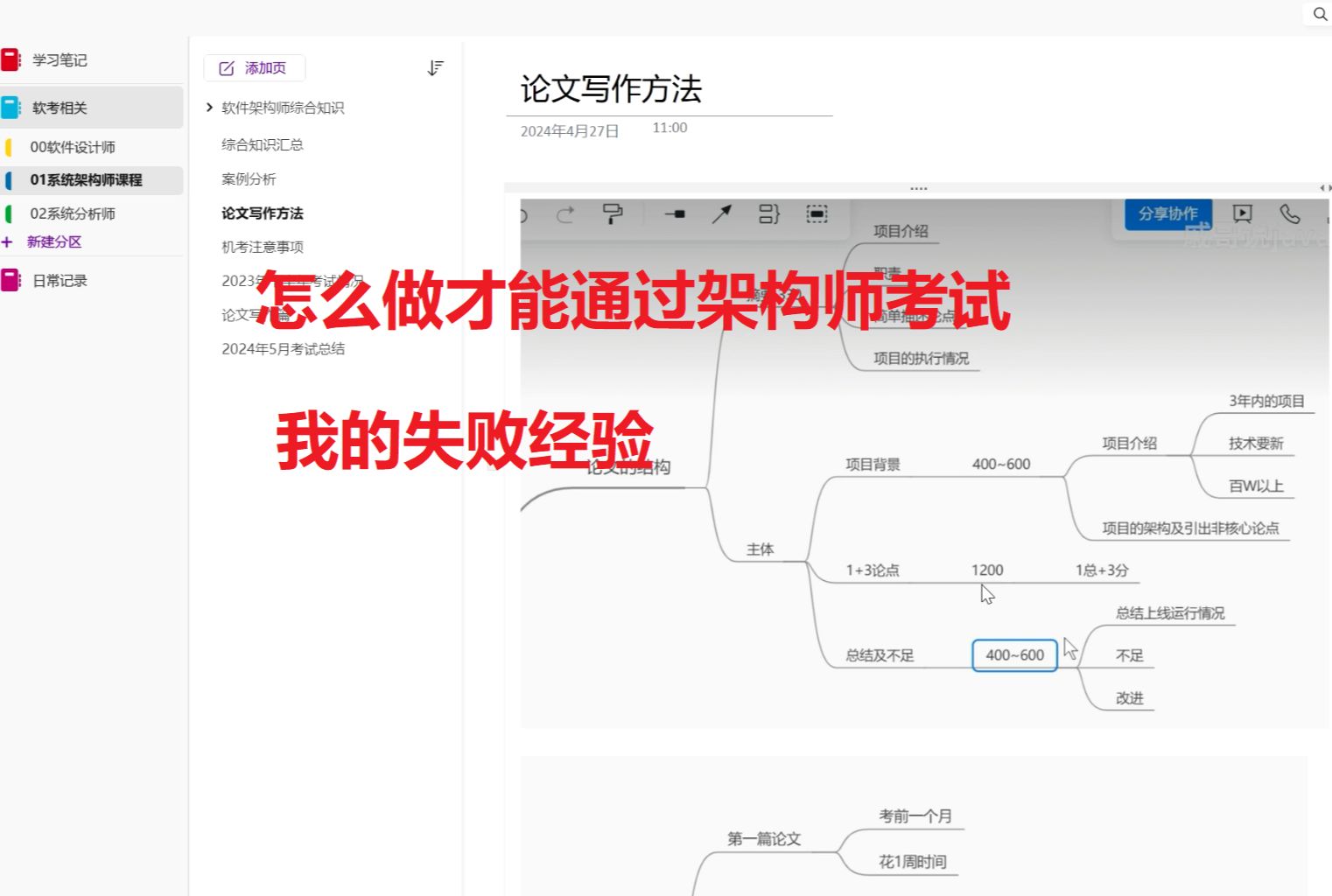Select the 主体 node

click(x=760, y=549)
